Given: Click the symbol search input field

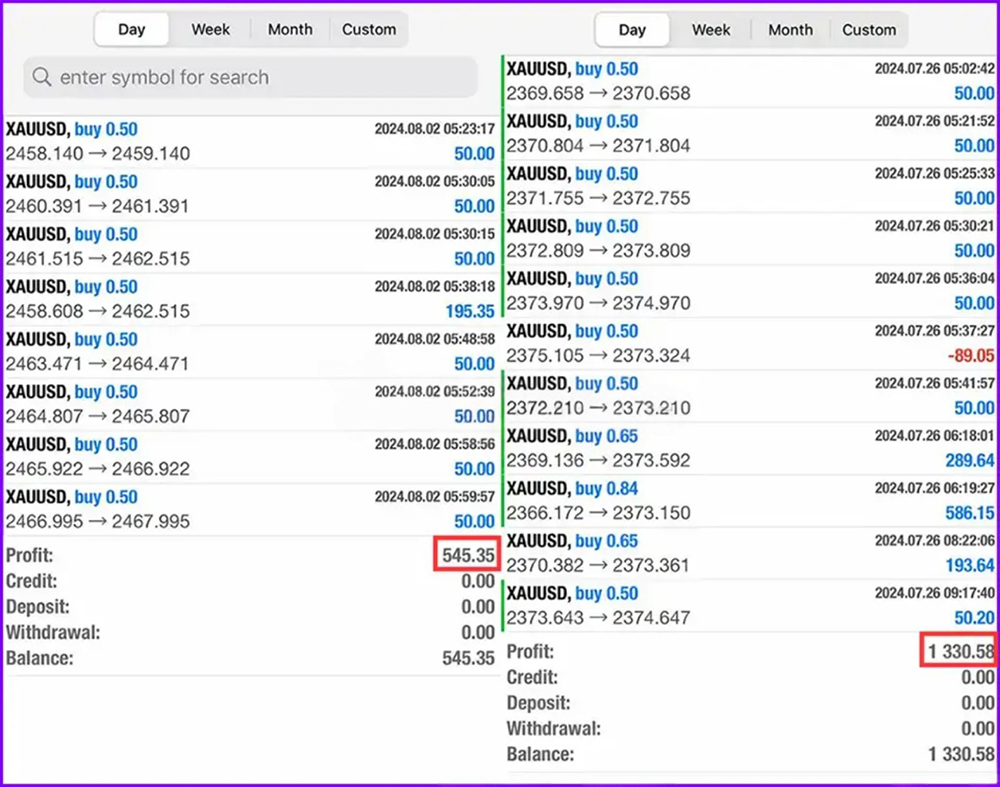Looking at the screenshot, I should 250,77.
